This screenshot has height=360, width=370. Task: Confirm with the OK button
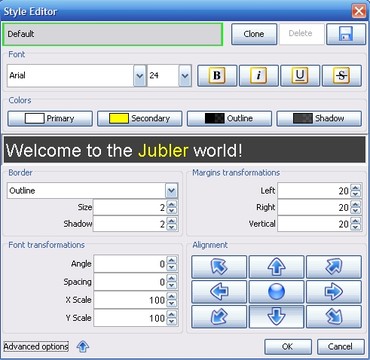click(288, 347)
